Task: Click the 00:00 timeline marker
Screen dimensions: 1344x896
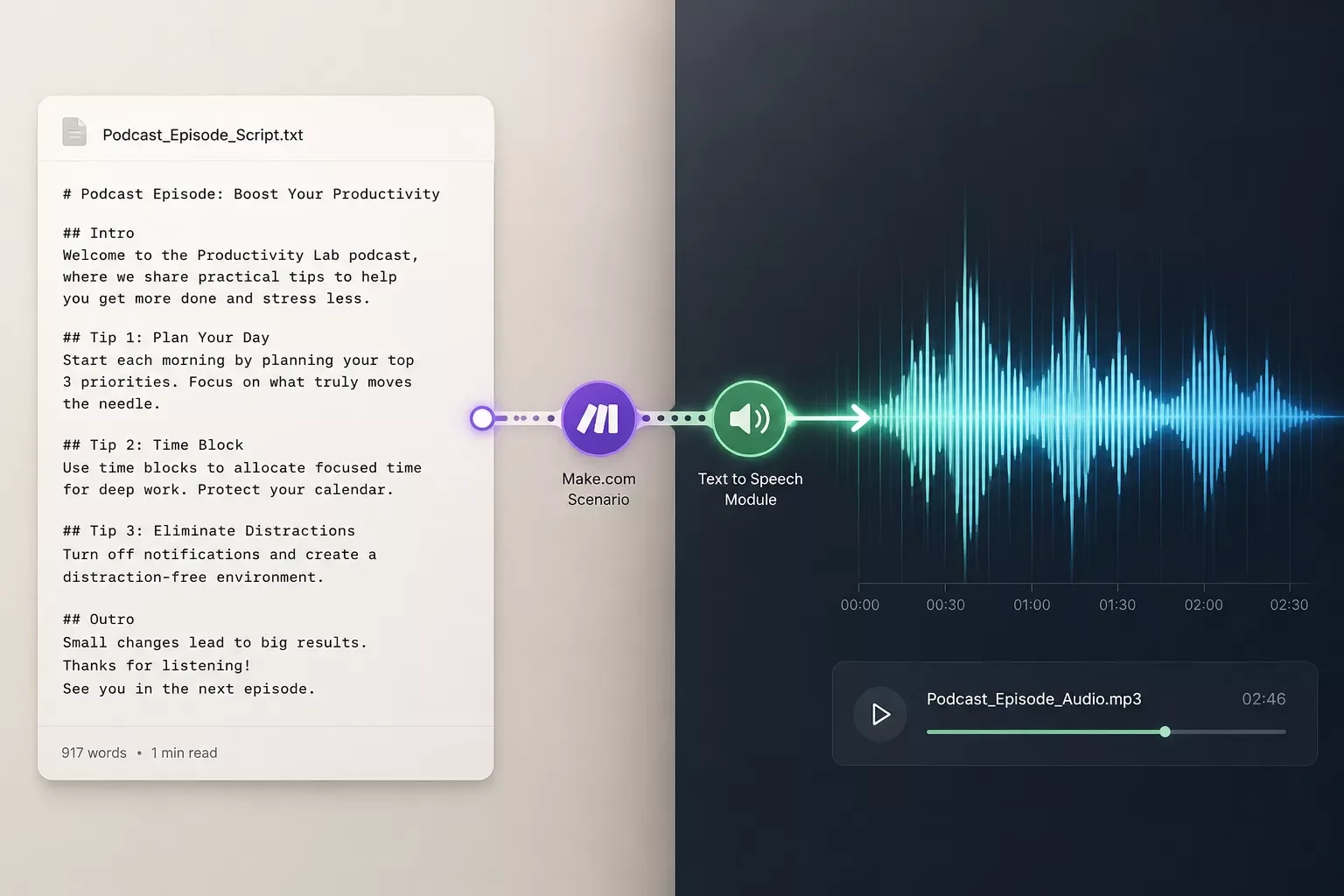Action: pyautogui.click(x=859, y=605)
